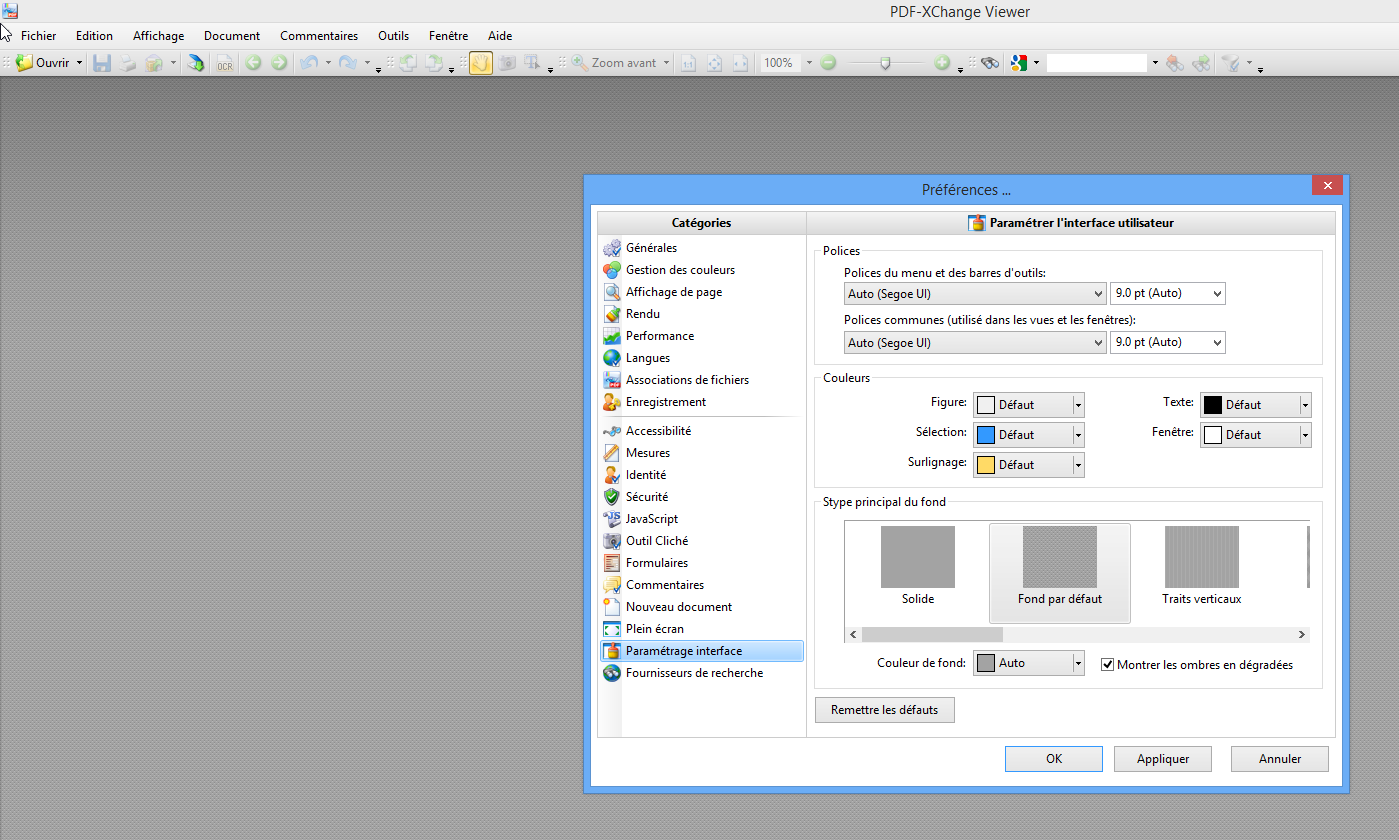The width and height of the screenshot is (1399, 840).
Task: Click the green back arrow icon
Action: pos(253,63)
